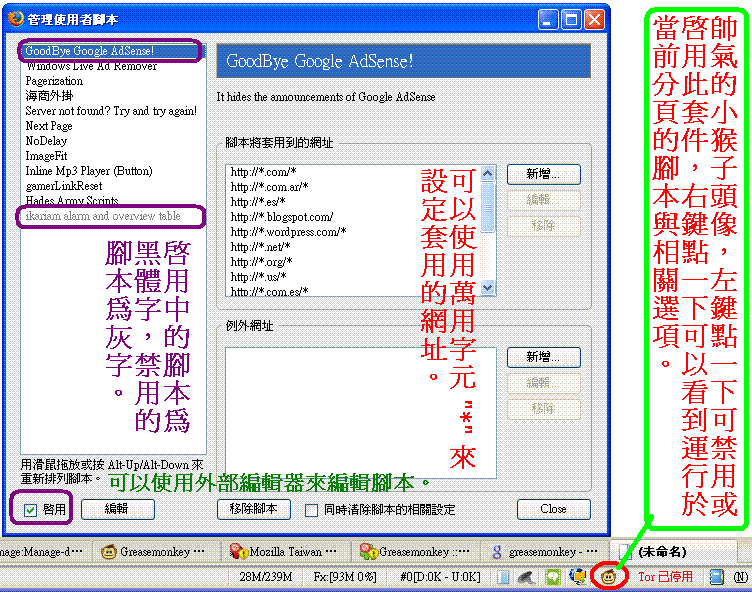
Task: Click the notebook icon right of Tor status
Action: click(717, 577)
